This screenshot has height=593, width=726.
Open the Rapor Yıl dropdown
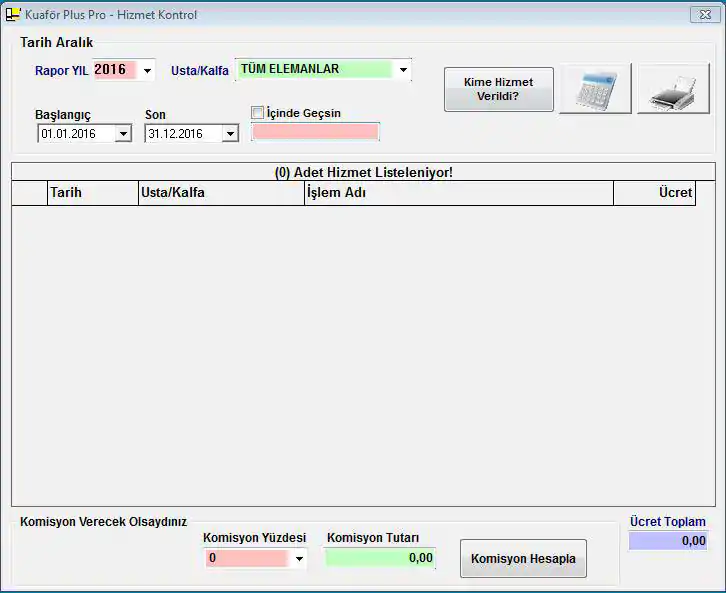tap(148, 71)
